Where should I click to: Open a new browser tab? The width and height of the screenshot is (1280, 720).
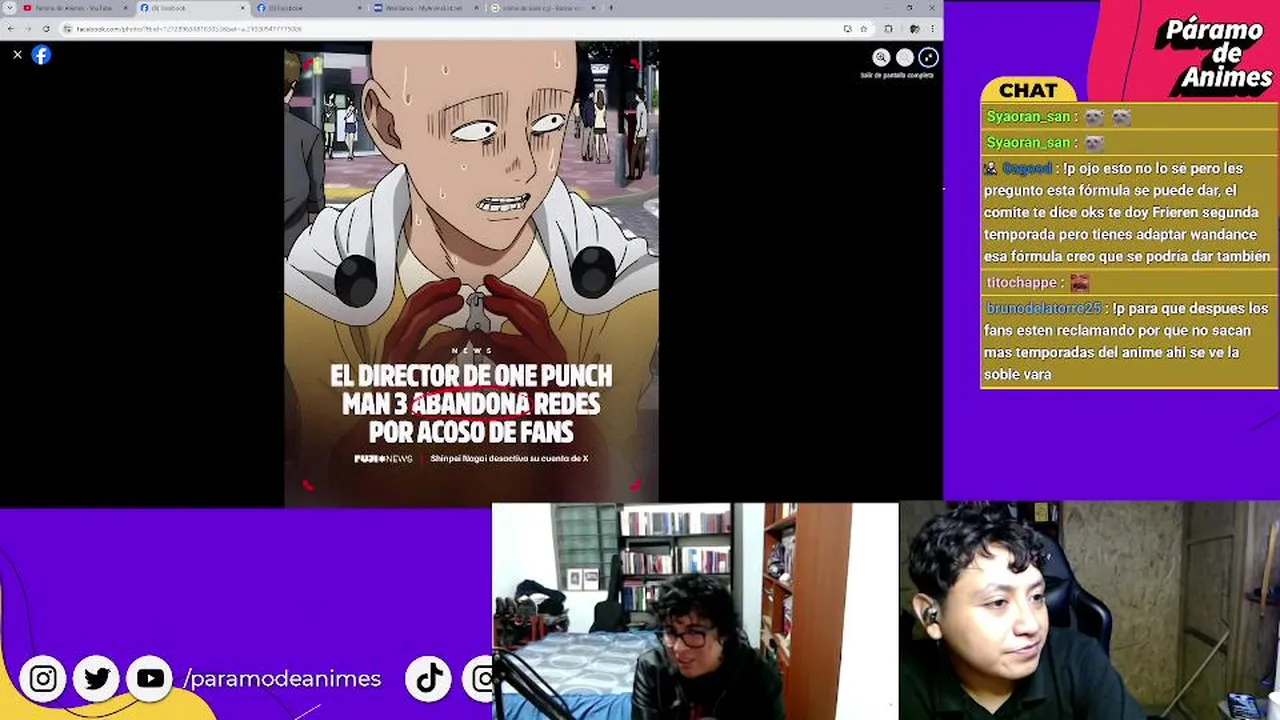[x=610, y=8]
